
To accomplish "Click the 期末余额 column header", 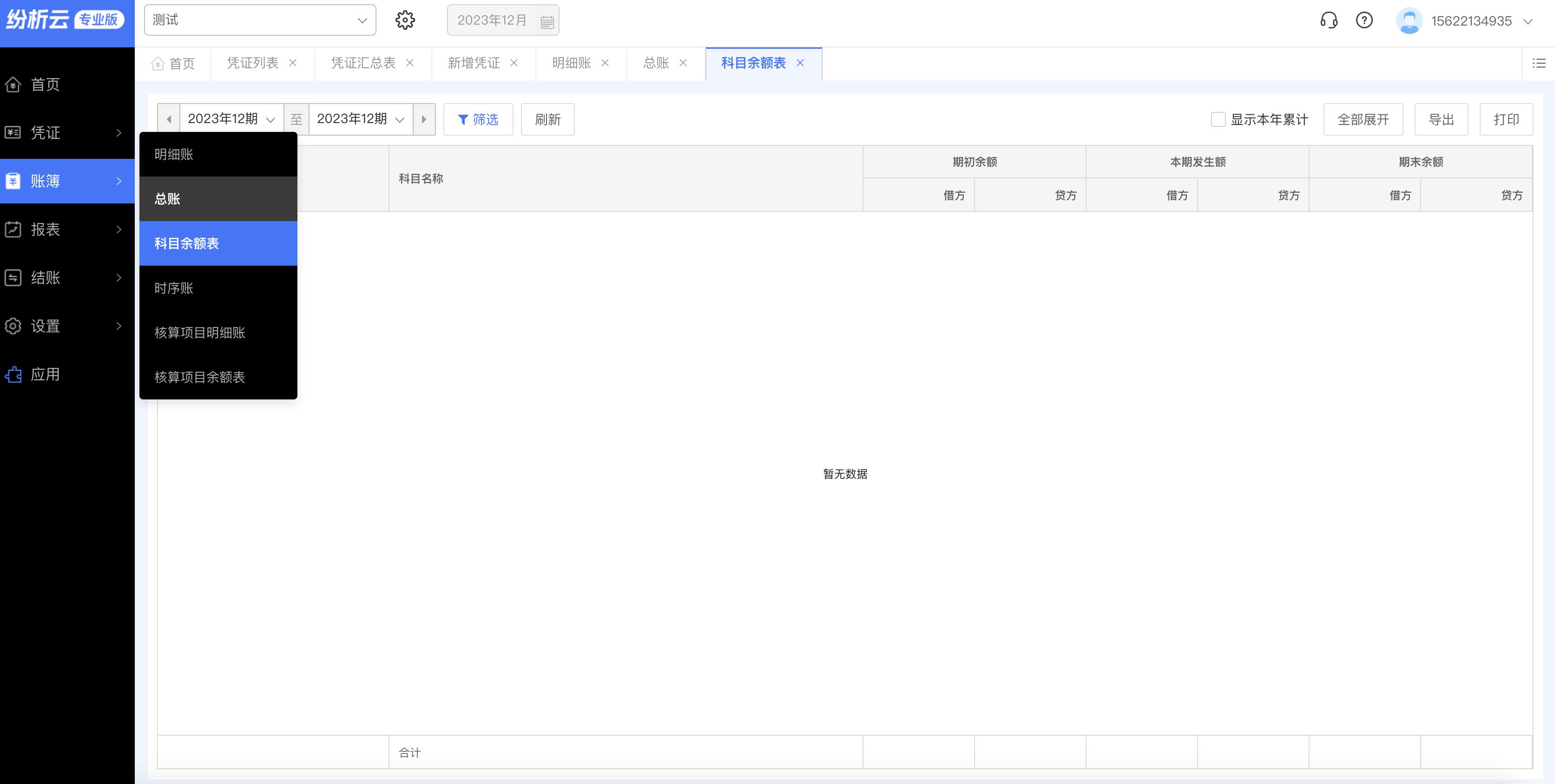I will coord(1421,162).
